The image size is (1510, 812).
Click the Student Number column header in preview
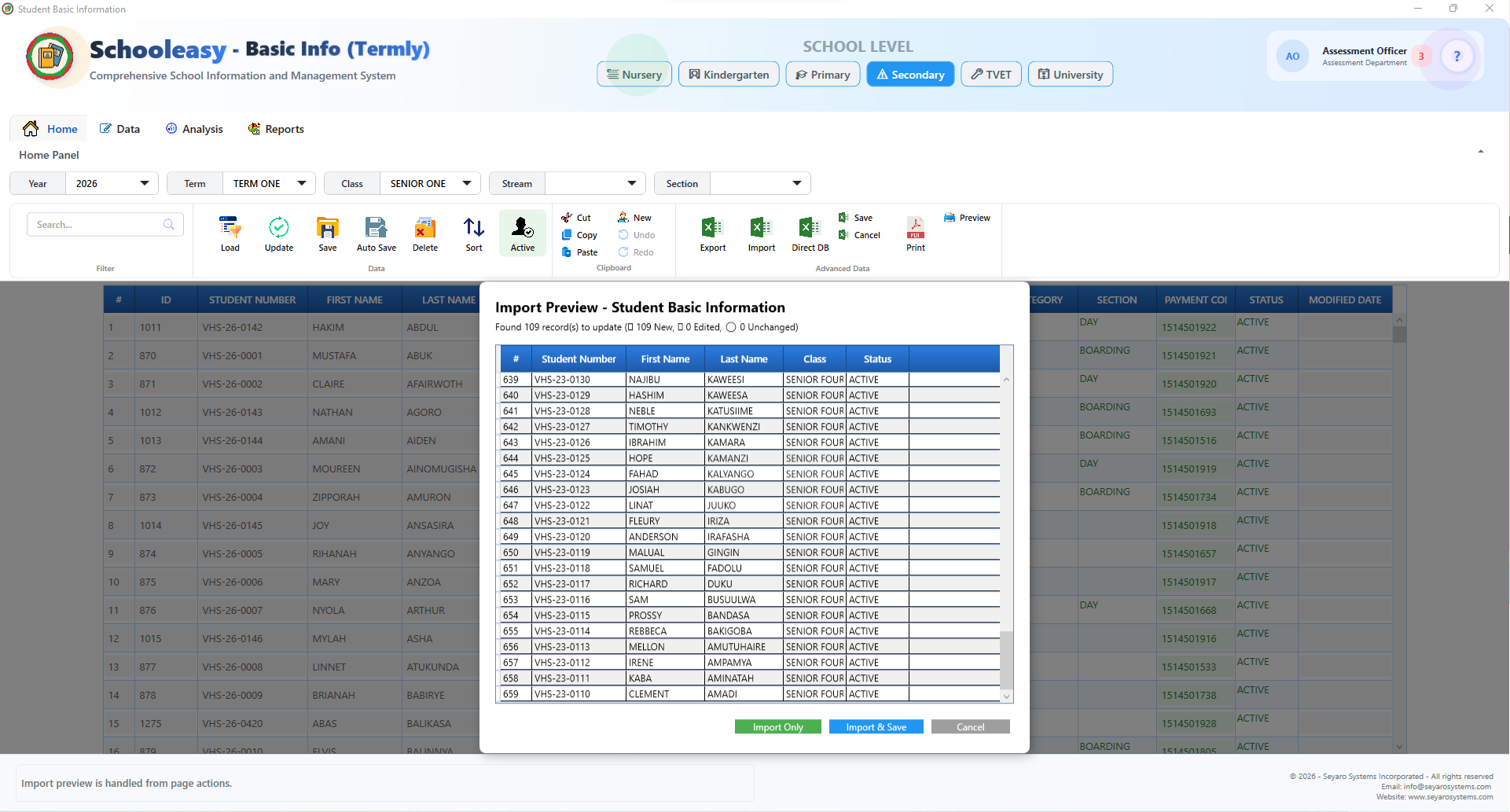click(x=579, y=359)
